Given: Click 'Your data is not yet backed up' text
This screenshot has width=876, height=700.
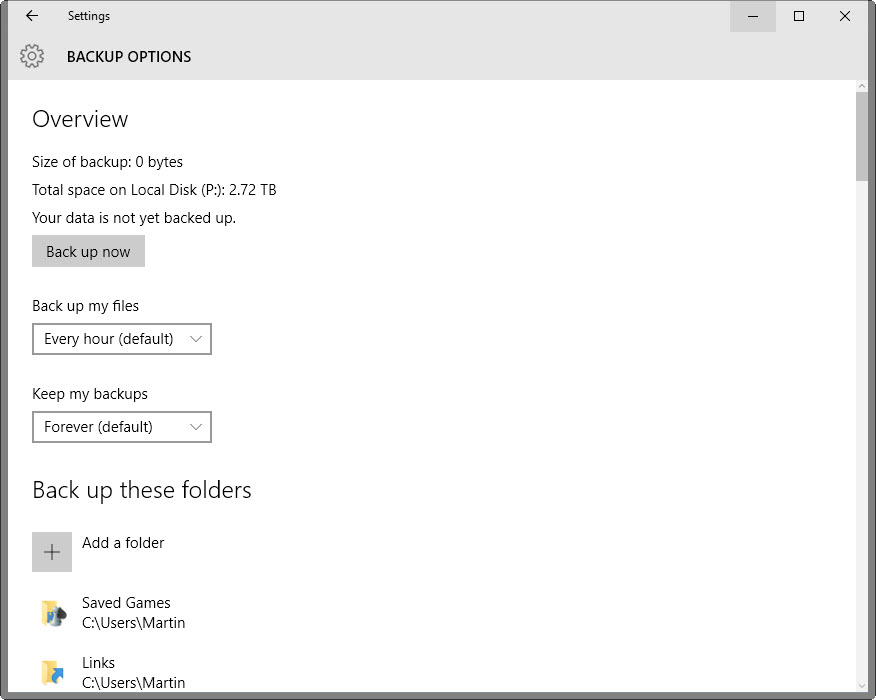Looking at the screenshot, I should click(x=134, y=218).
